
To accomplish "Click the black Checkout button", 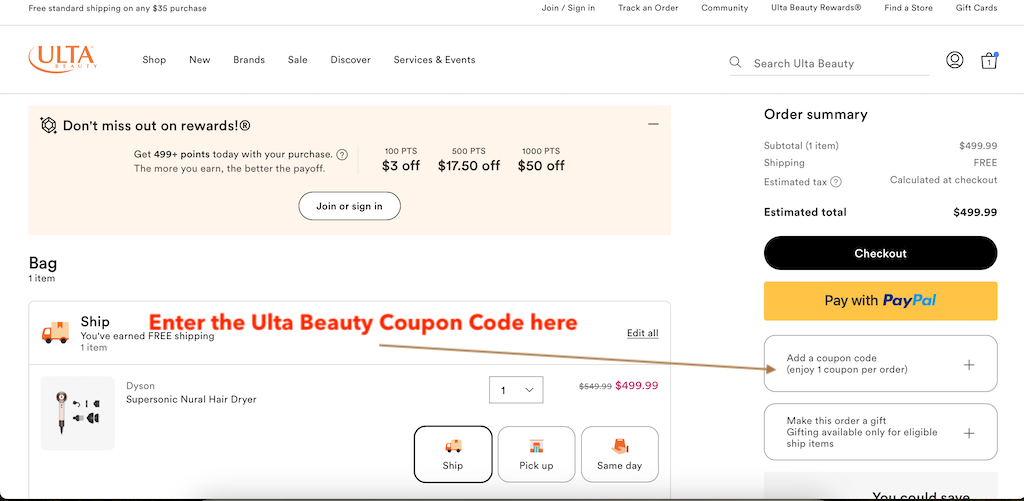I will (880, 253).
